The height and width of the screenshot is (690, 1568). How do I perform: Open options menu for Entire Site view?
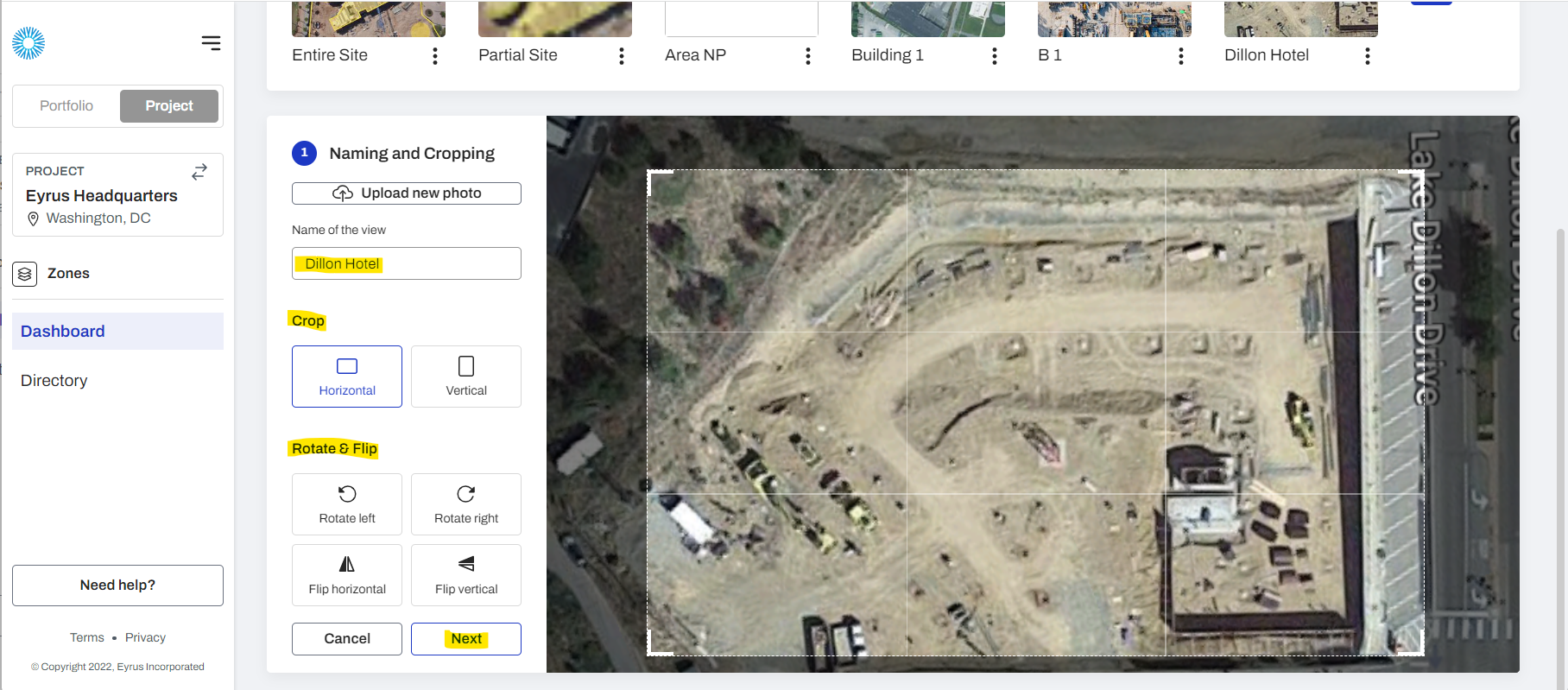[435, 56]
